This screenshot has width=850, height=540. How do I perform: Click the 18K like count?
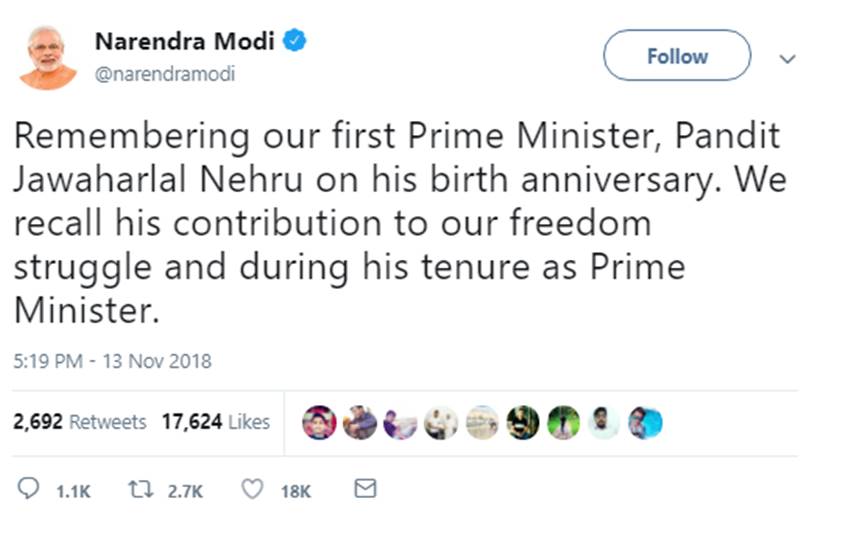point(296,491)
